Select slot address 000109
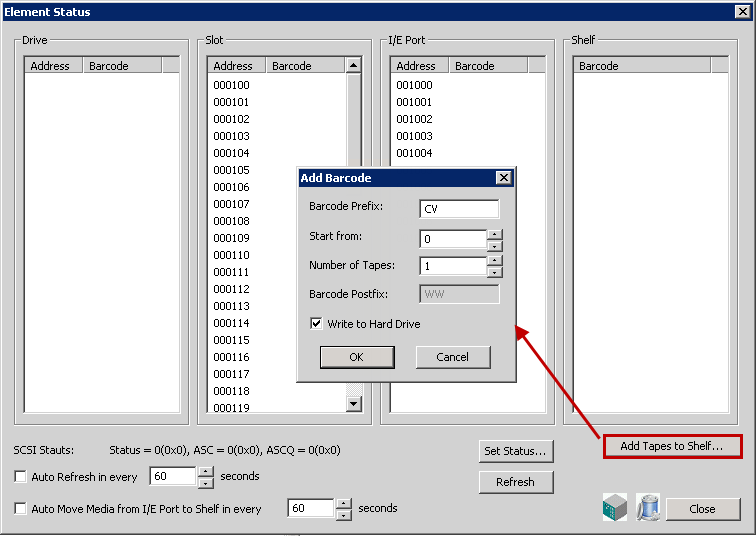This screenshot has height=536, width=756. 231,238
